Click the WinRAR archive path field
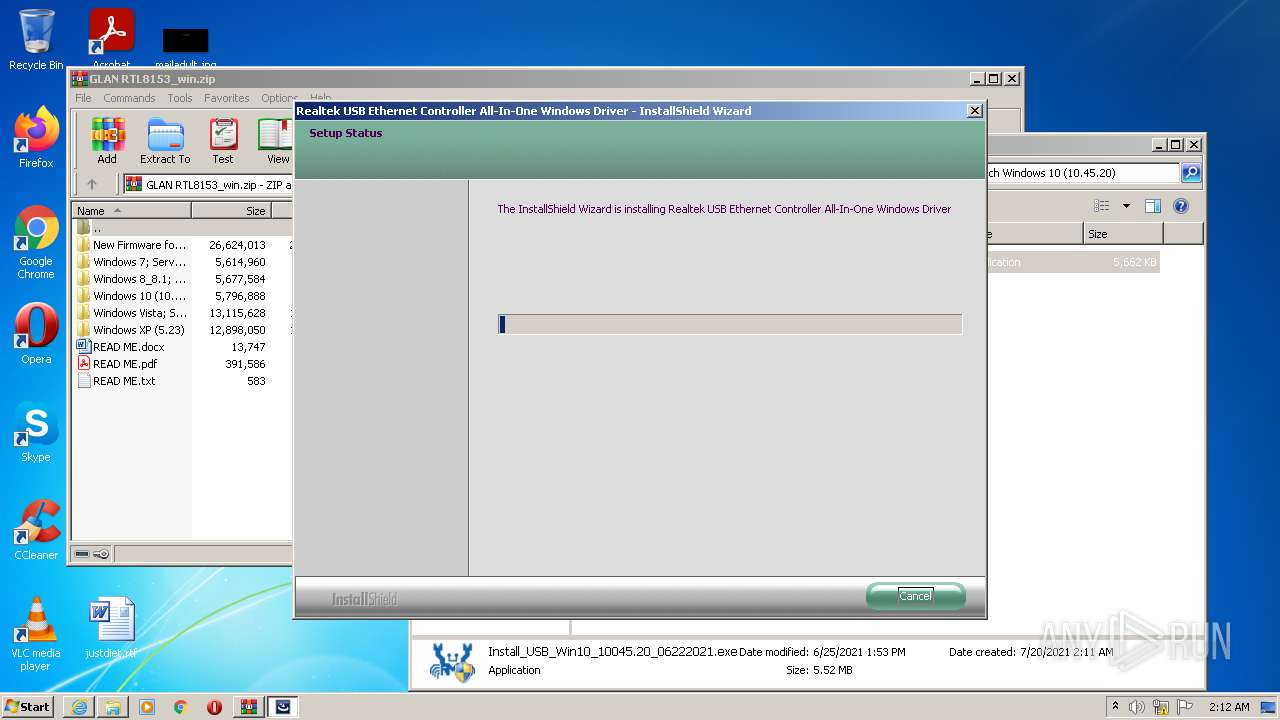Image resolution: width=1280 pixels, height=720 pixels. [x=208, y=185]
